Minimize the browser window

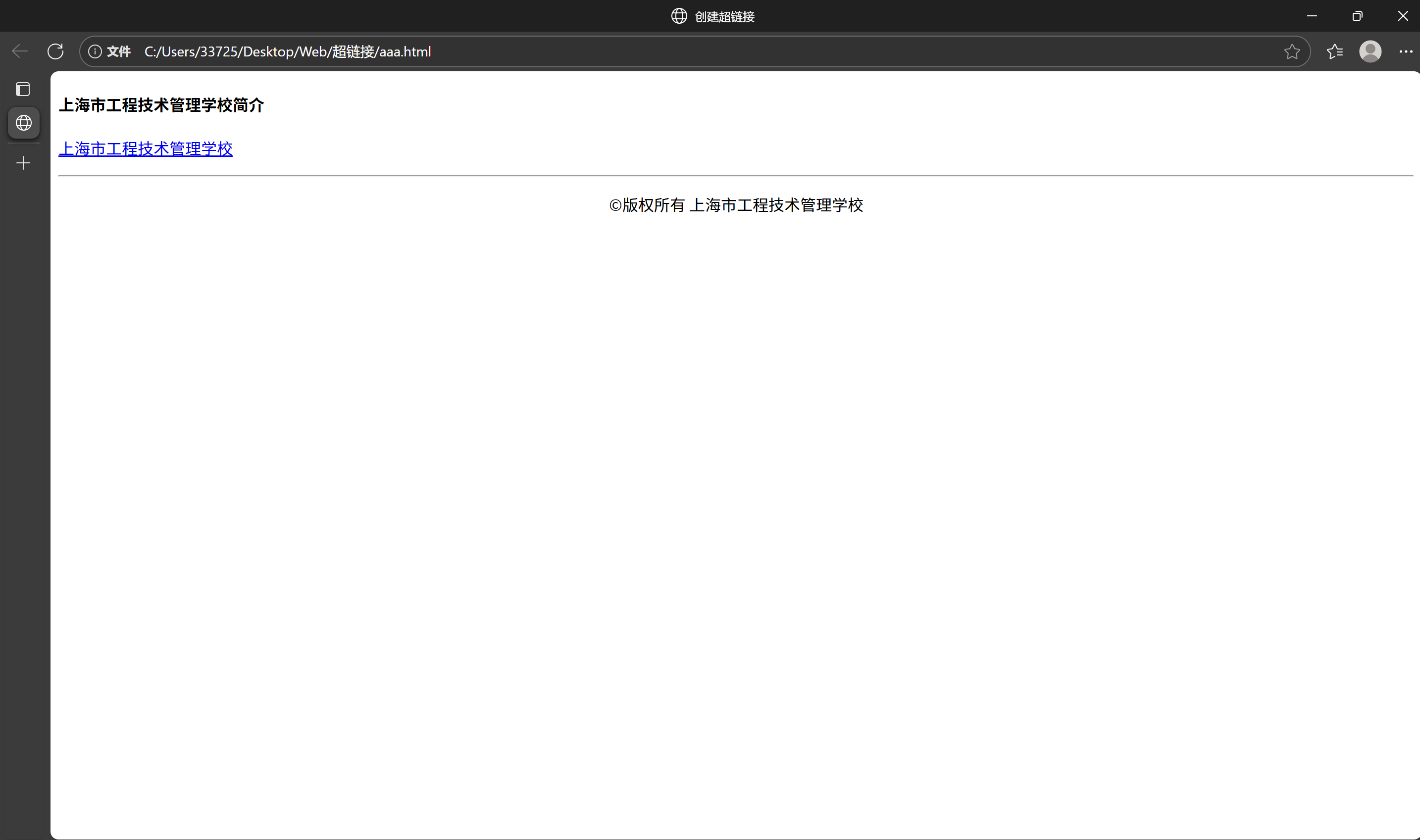[x=1312, y=16]
